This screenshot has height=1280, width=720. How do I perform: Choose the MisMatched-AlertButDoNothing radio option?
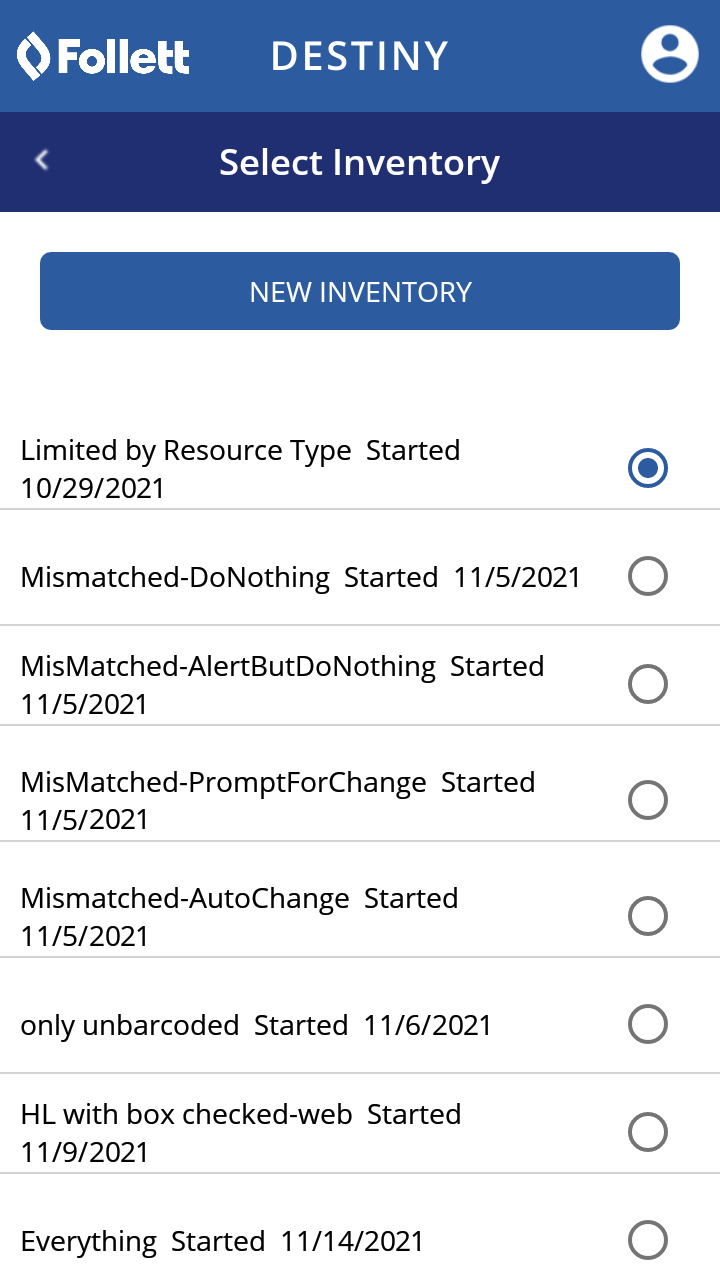coord(648,684)
